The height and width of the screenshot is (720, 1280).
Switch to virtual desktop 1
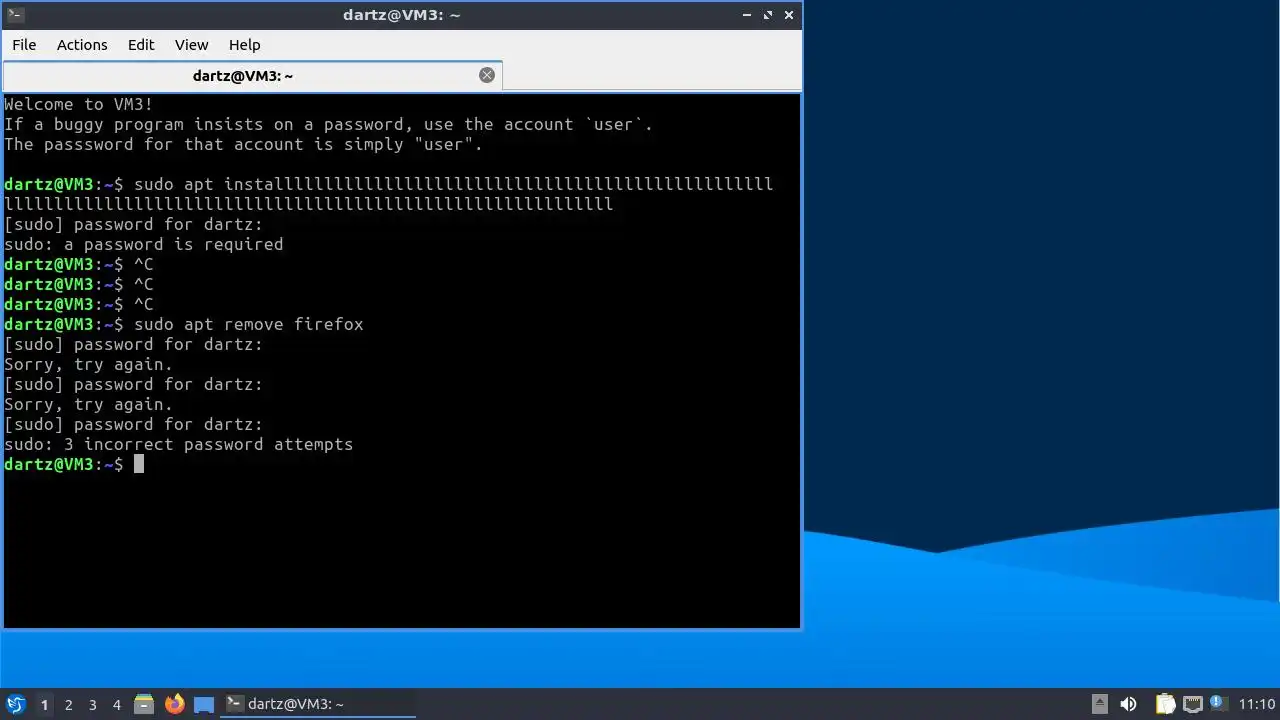[44, 705]
